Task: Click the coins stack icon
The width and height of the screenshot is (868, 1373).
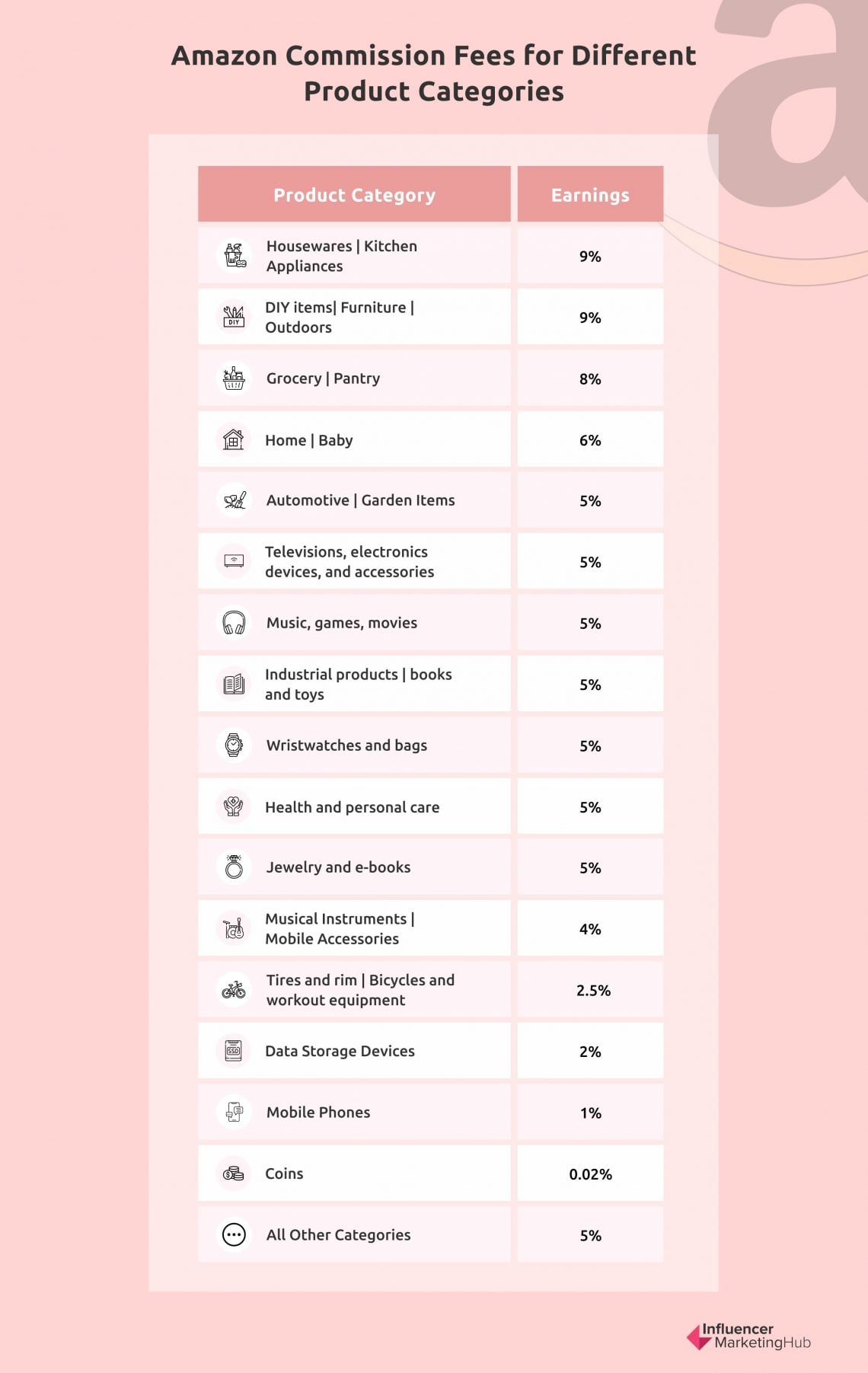Action: click(234, 1173)
